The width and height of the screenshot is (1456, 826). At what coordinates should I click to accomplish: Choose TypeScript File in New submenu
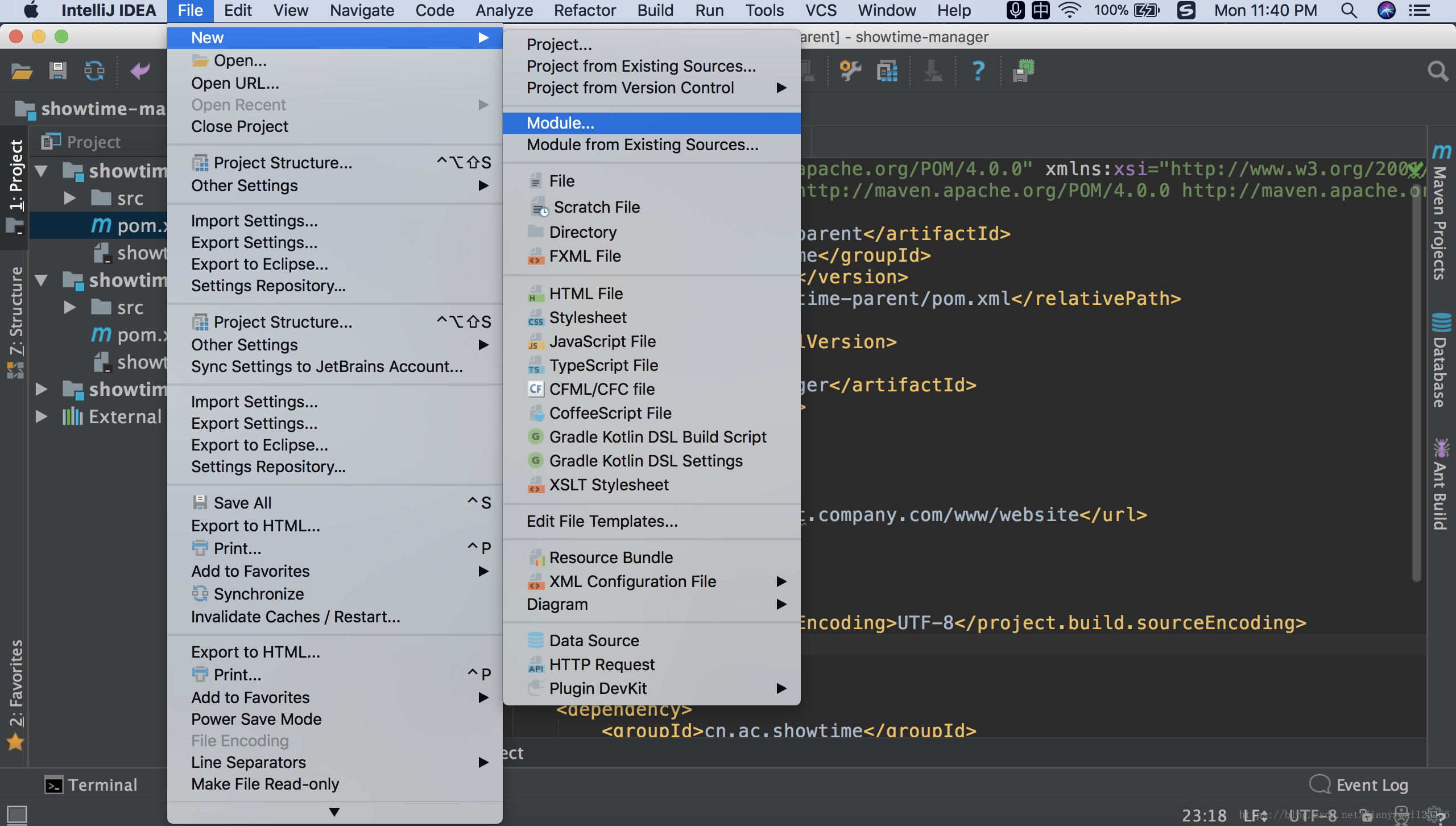(x=651, y=365)
